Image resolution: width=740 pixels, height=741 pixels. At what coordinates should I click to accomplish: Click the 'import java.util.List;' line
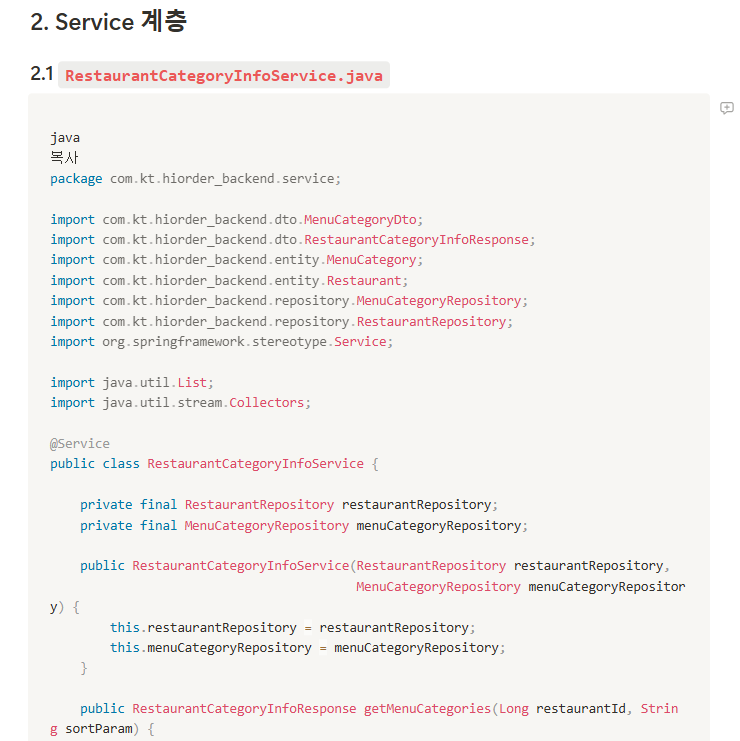(x=132, y=382)
